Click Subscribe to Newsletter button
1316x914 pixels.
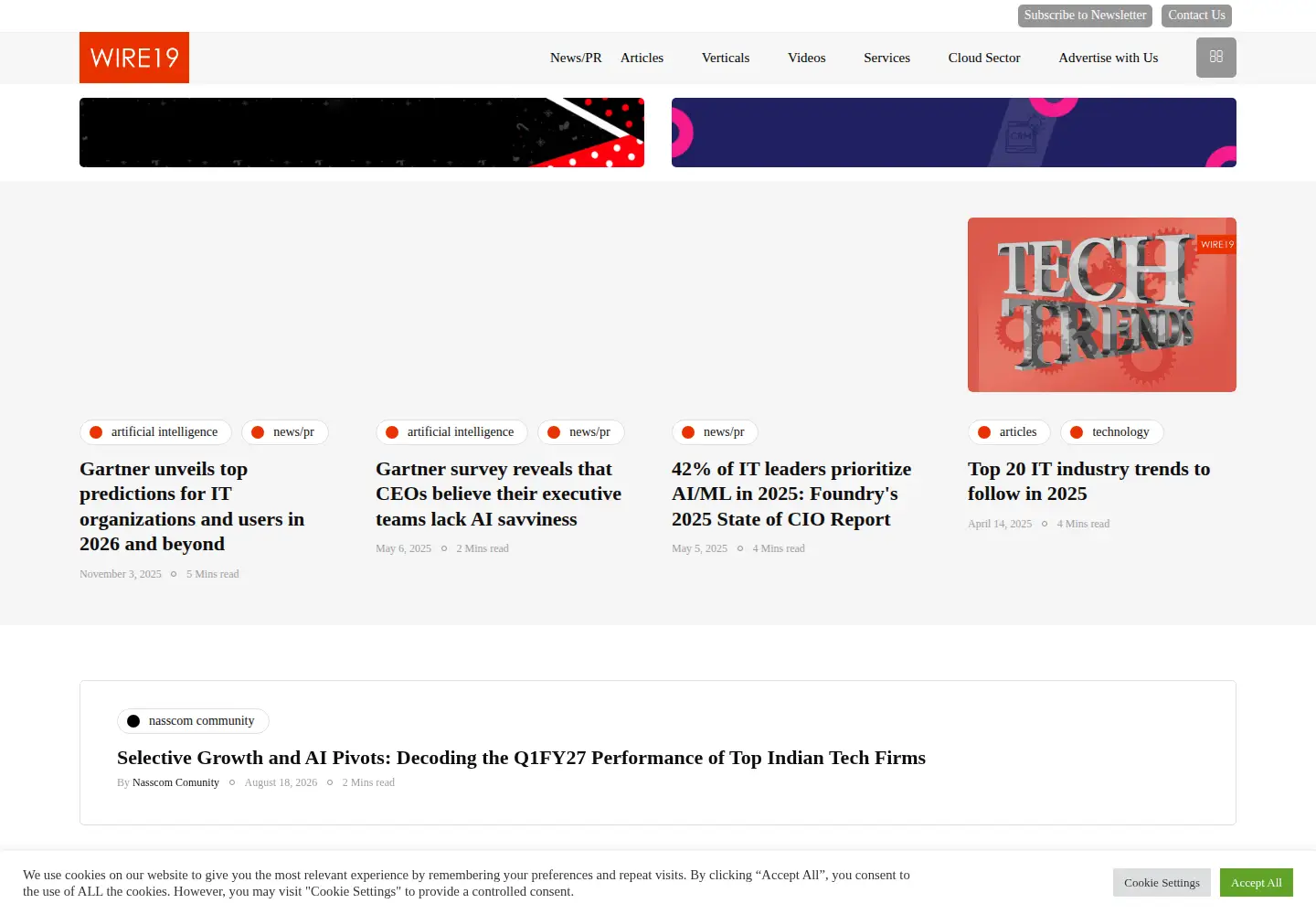1085,16
